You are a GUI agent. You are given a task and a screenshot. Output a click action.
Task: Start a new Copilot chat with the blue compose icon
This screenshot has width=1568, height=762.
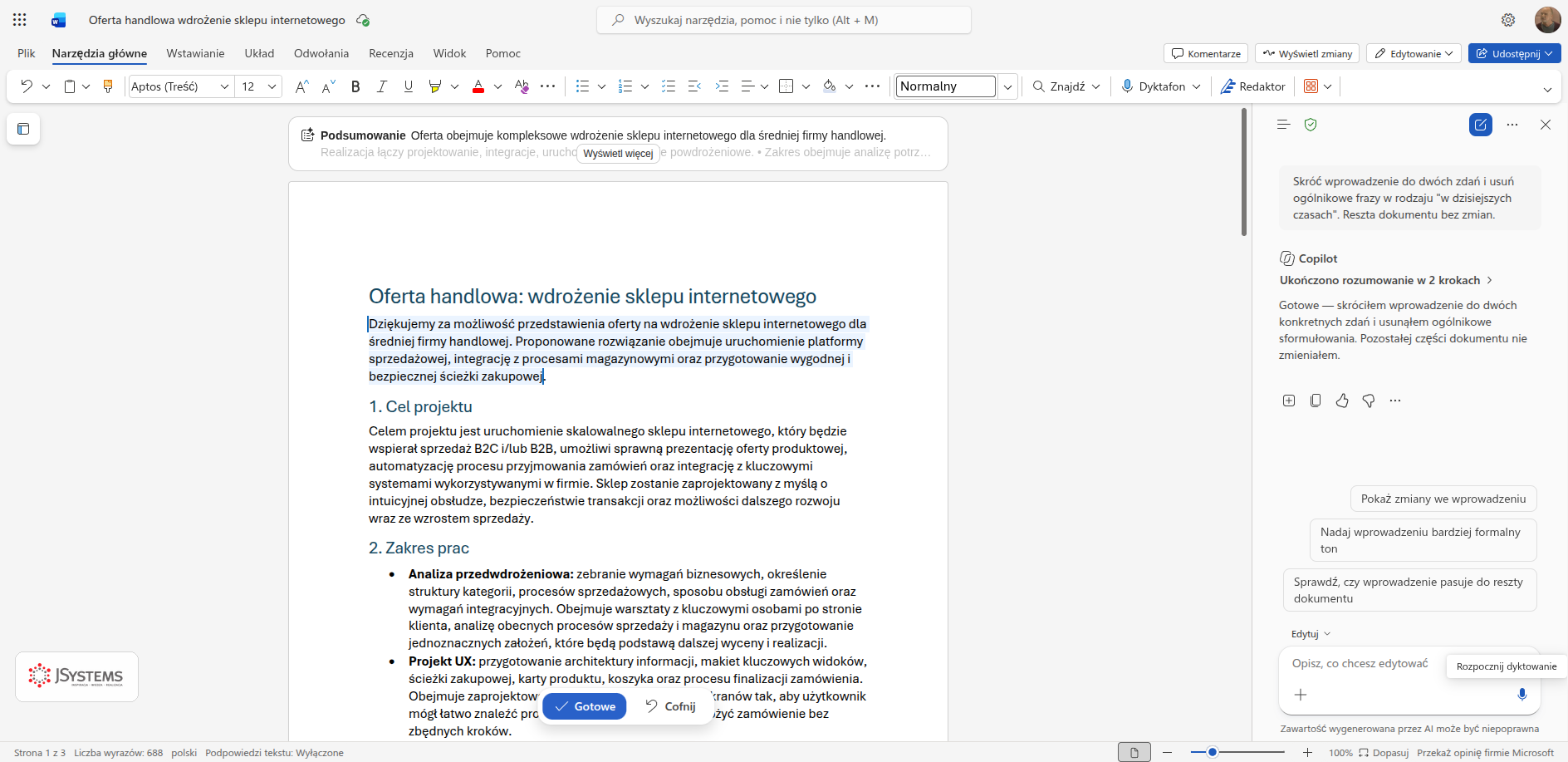coord(1481,125)
